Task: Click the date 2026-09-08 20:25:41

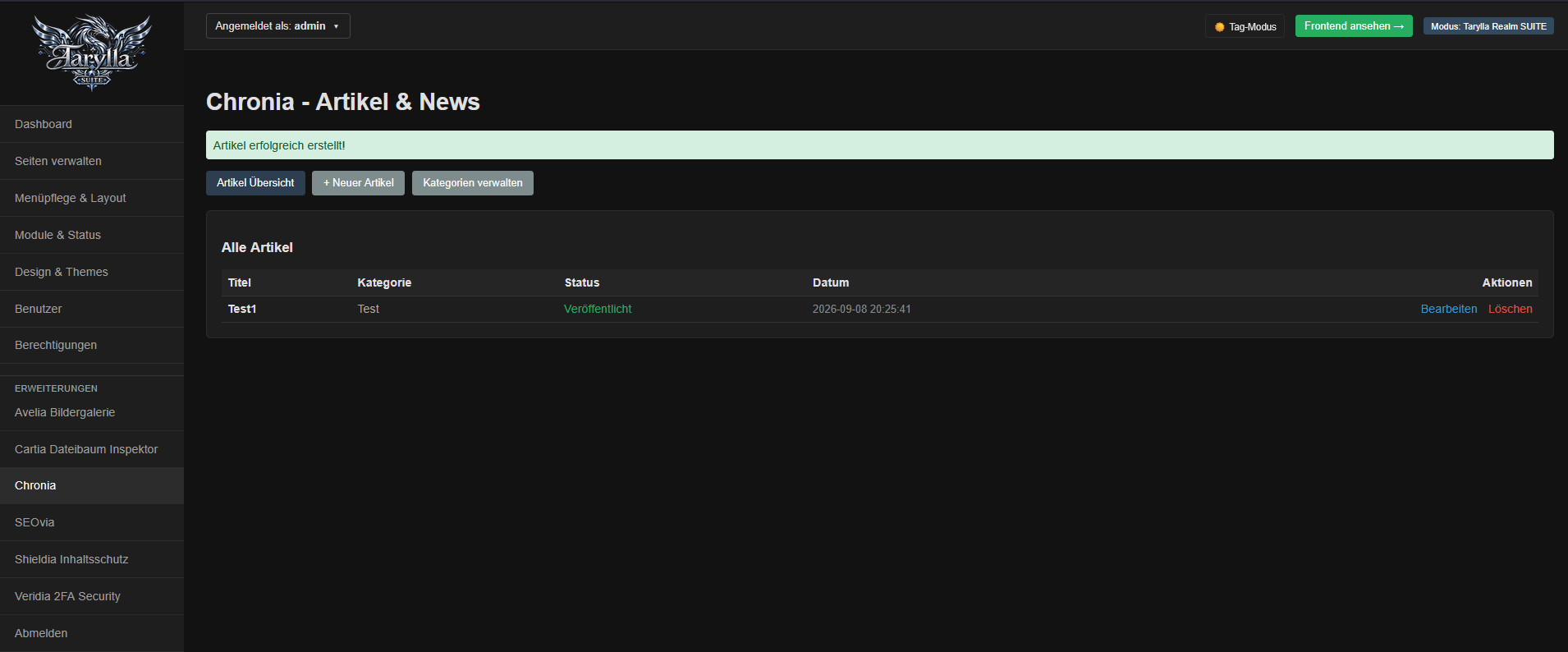Action: (862, 310)
